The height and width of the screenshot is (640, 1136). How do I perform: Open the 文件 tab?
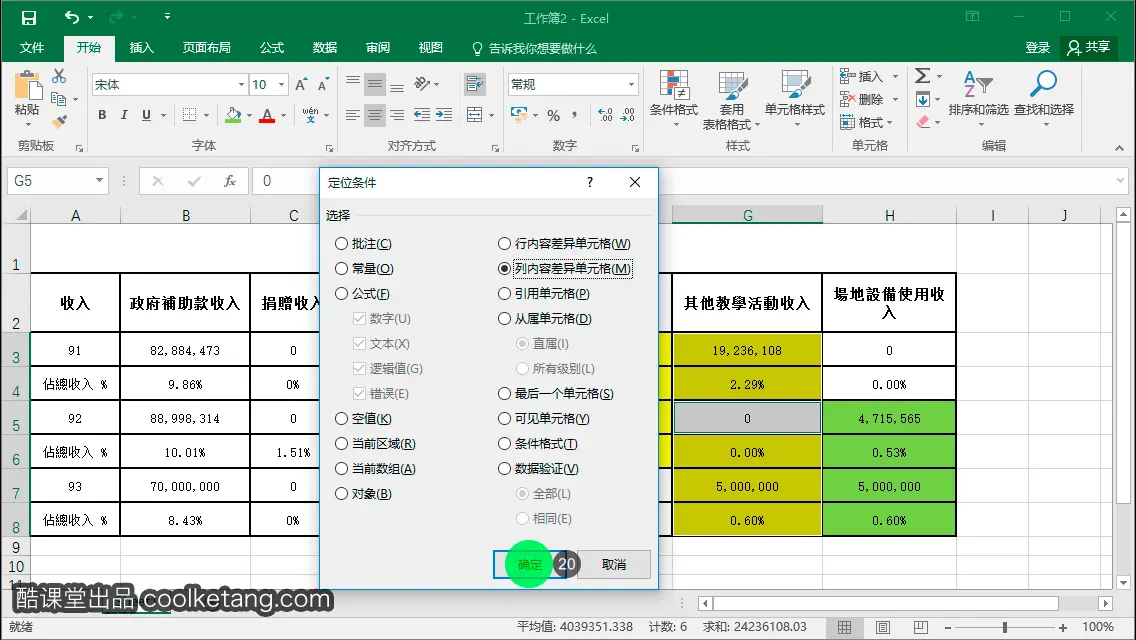click(32, 48)
